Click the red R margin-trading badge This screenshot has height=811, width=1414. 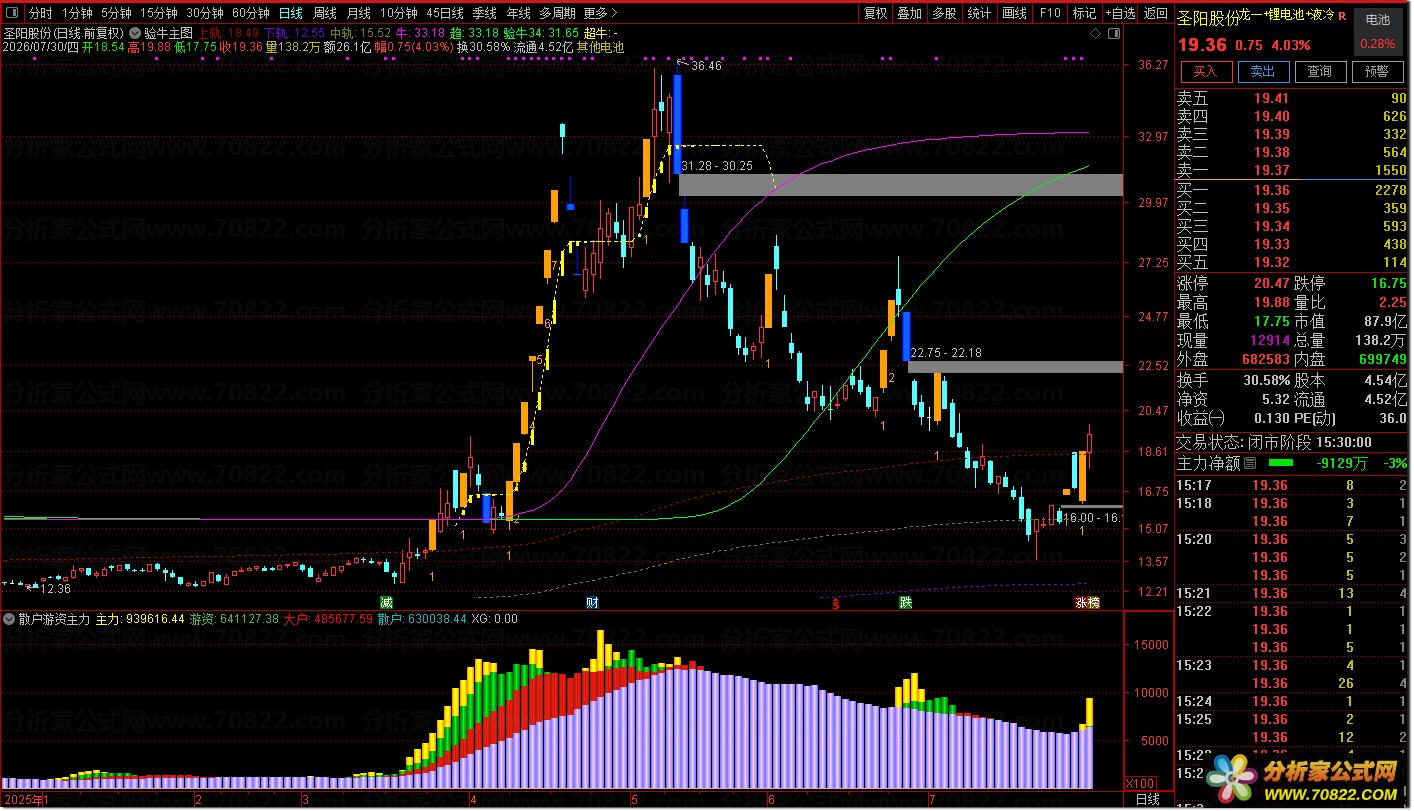[x=1341, y=18]
